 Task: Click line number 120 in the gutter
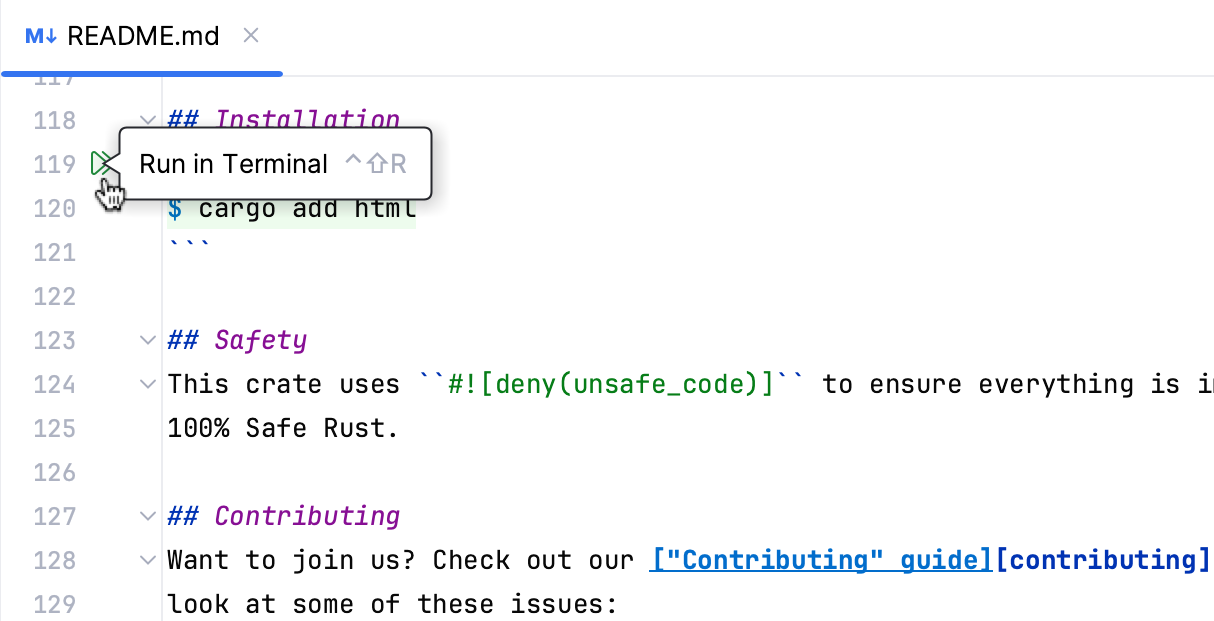pos(57,208)
